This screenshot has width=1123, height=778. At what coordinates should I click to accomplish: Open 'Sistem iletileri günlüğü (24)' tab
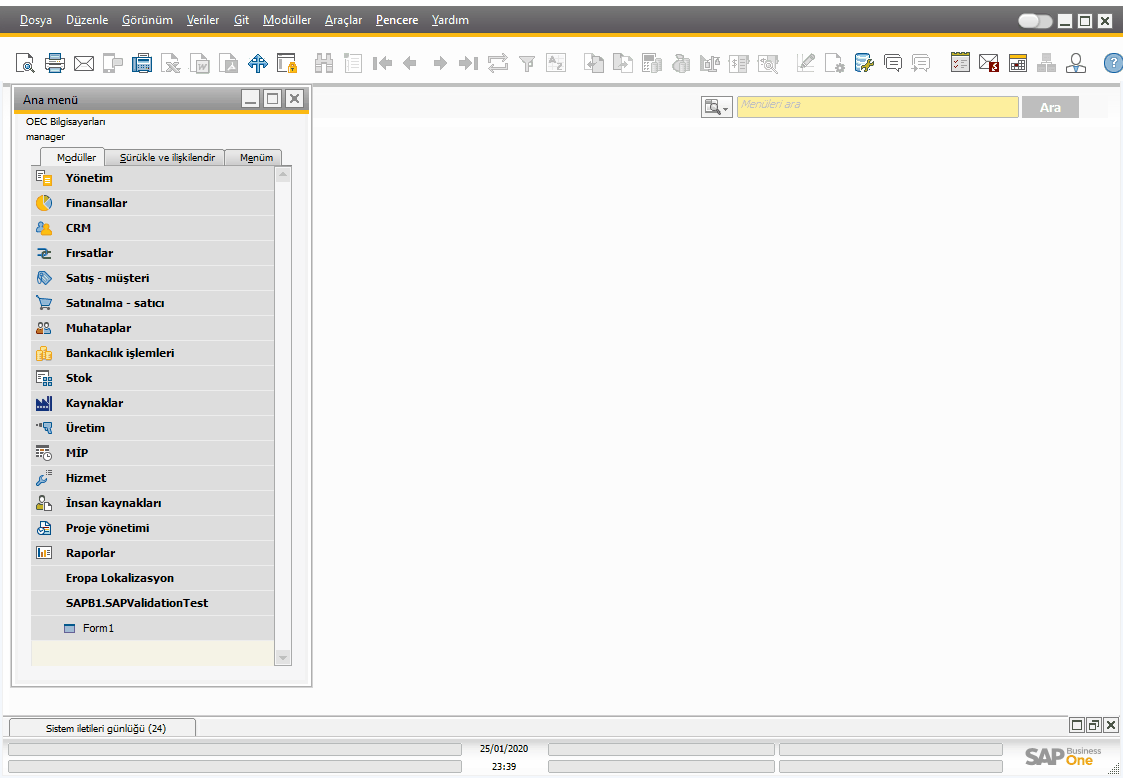102,728
